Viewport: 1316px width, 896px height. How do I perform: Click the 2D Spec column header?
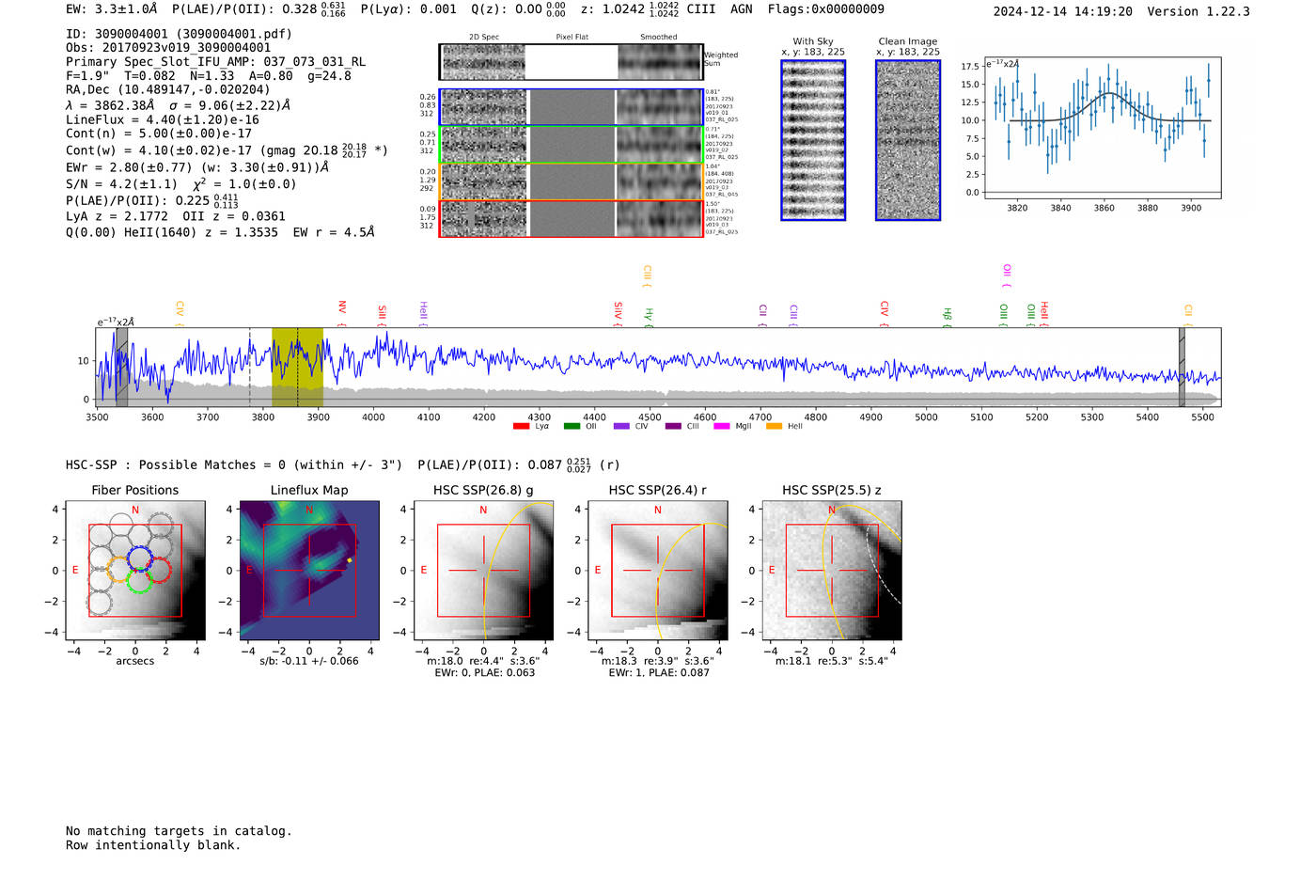coord(484,38)
